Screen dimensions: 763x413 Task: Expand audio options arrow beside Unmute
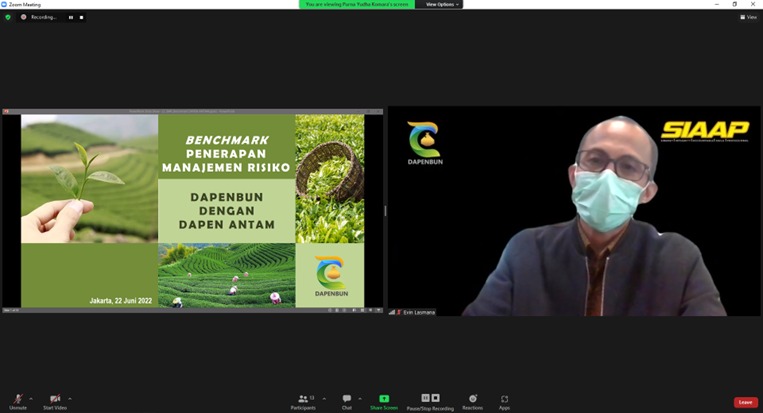[31, 398]
